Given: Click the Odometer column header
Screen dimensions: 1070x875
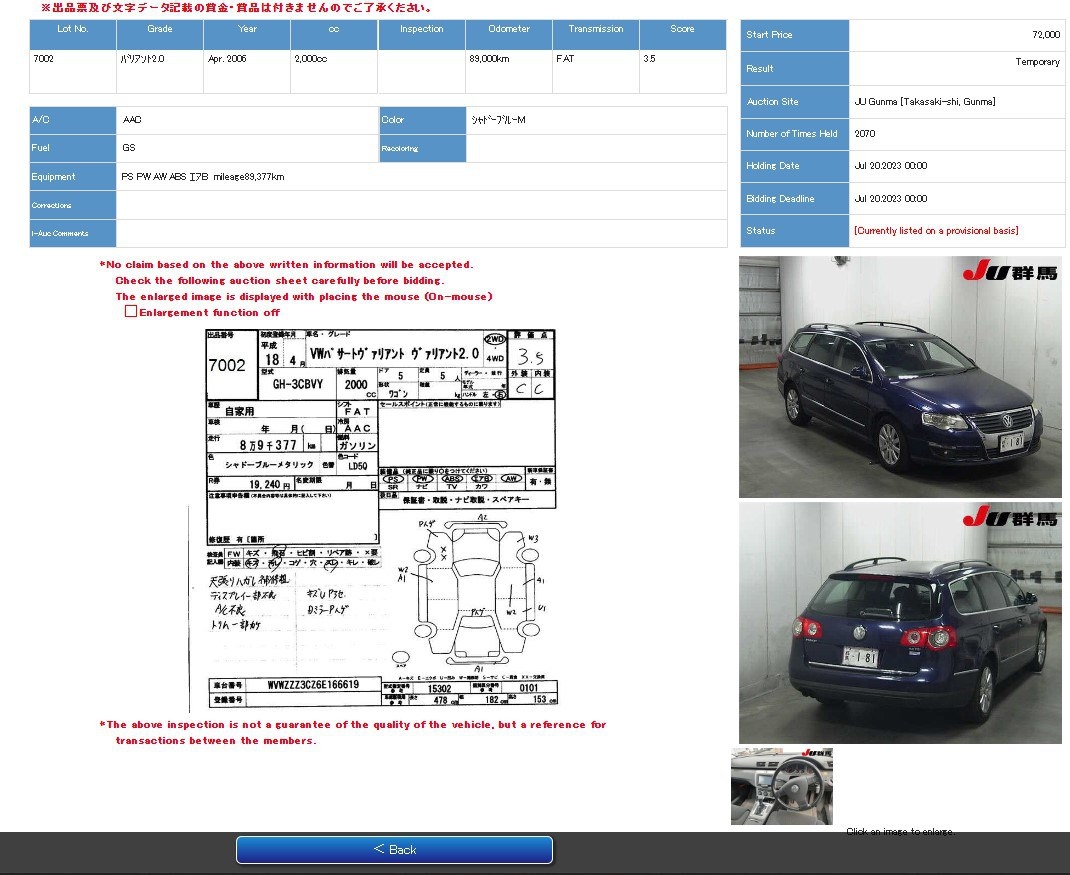Looking at the screenshot, I should pos(509,34).
